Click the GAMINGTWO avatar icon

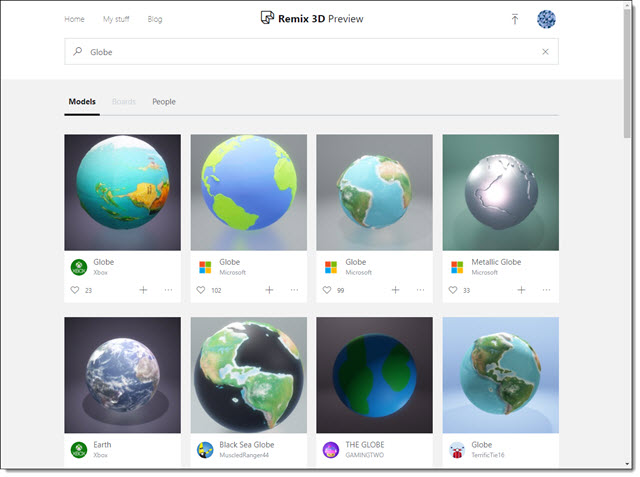tap(331, 450)
